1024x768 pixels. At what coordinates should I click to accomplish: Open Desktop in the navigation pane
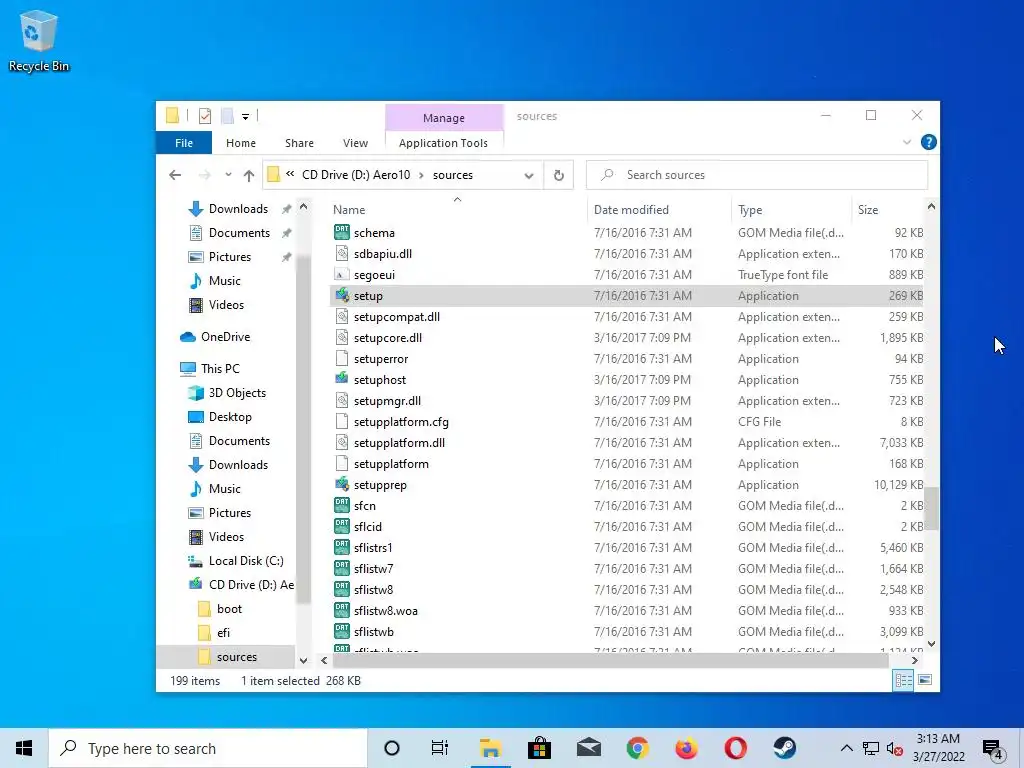point(230,417)
